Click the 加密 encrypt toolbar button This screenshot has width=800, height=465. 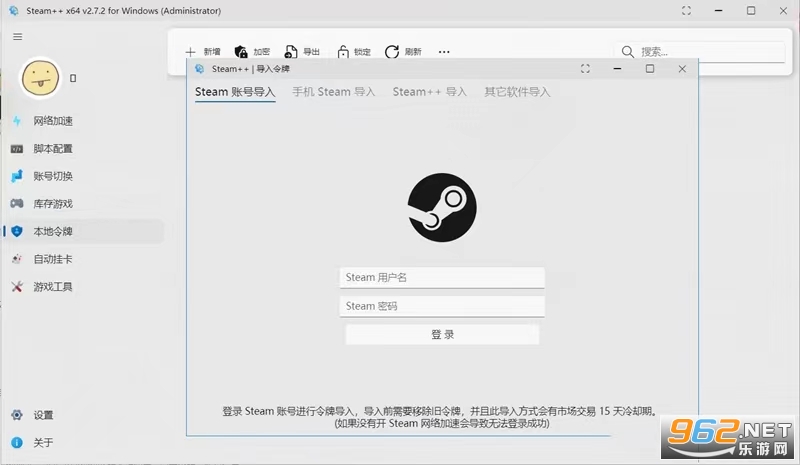252,52
